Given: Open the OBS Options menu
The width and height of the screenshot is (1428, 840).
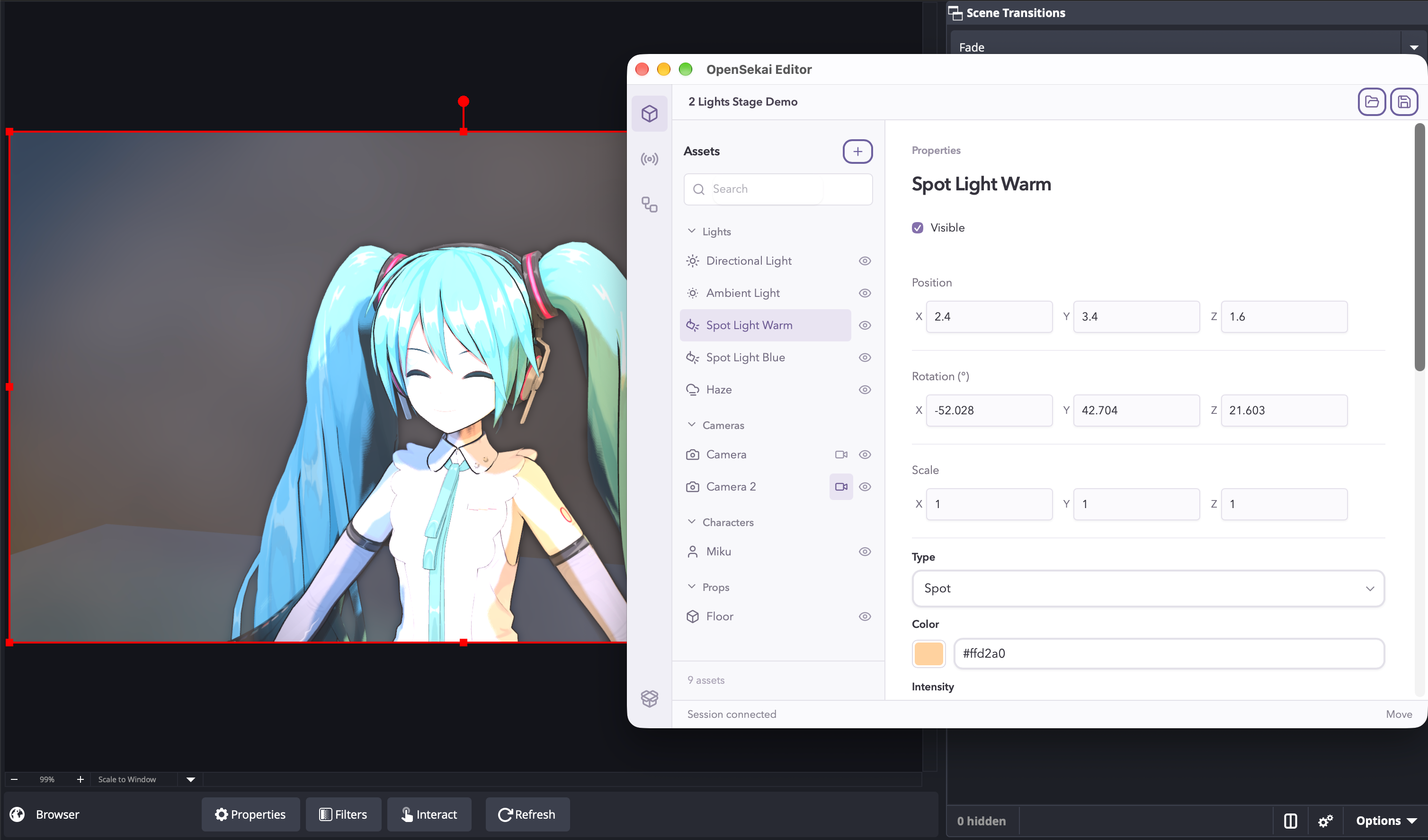Looking at the screenshot, I should tap(1386, 821).
